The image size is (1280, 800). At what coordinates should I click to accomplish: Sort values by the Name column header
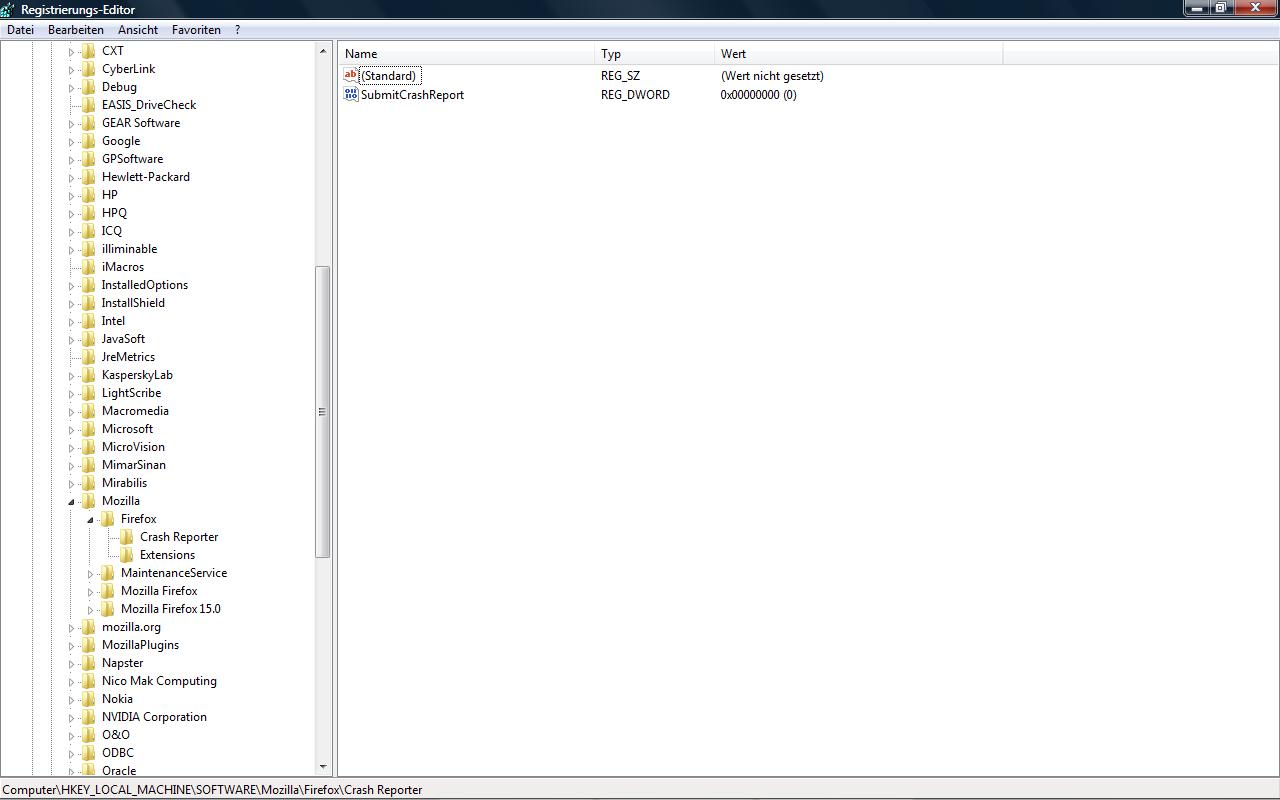coord(467,54)
